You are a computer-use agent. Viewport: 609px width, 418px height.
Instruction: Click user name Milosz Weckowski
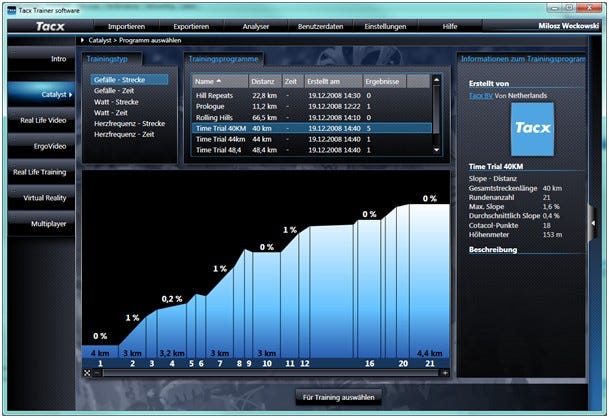click(x=568, y=26)
